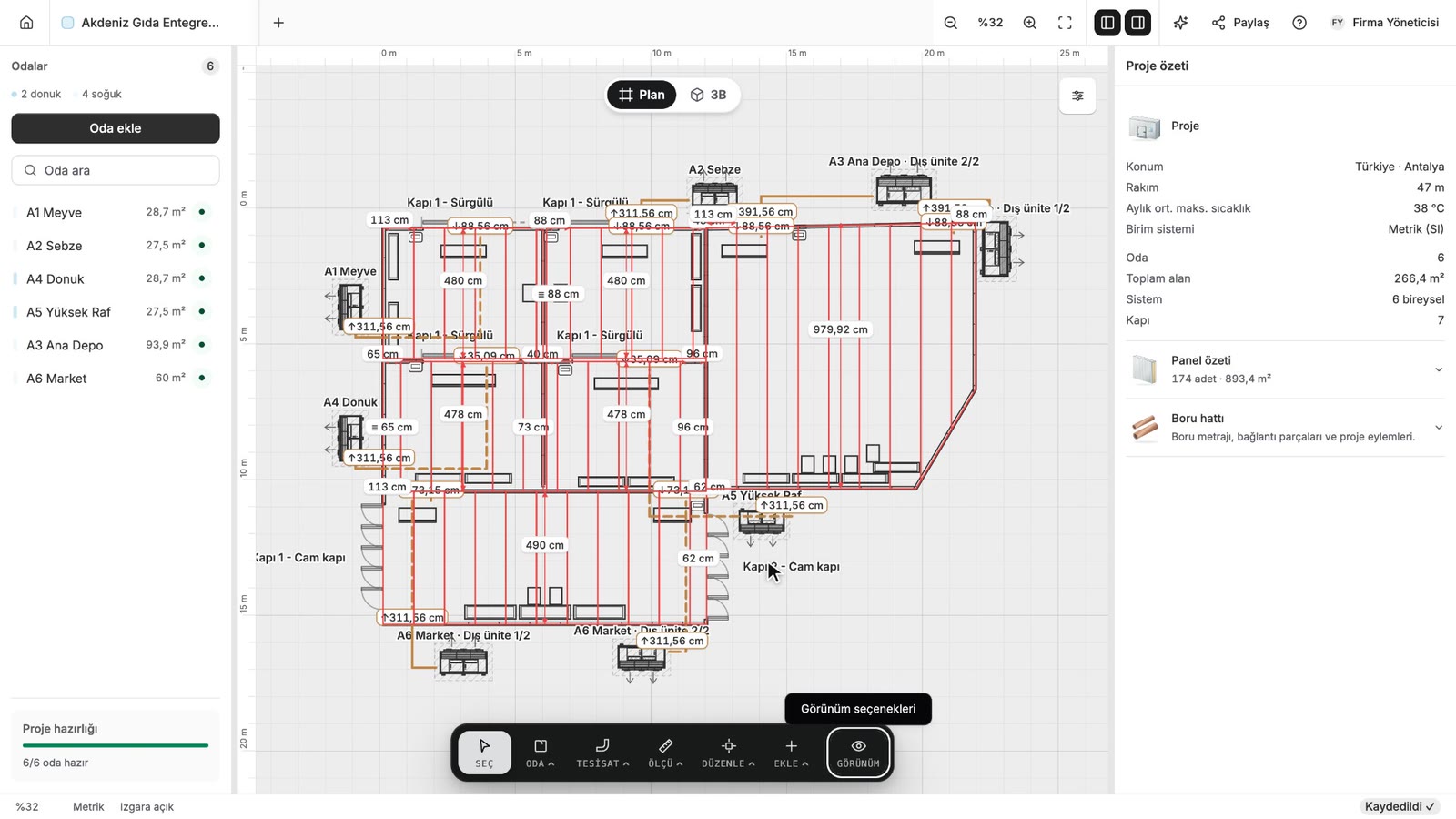Click the 490 cm dimension label
1456x819 pixels.
544,545
